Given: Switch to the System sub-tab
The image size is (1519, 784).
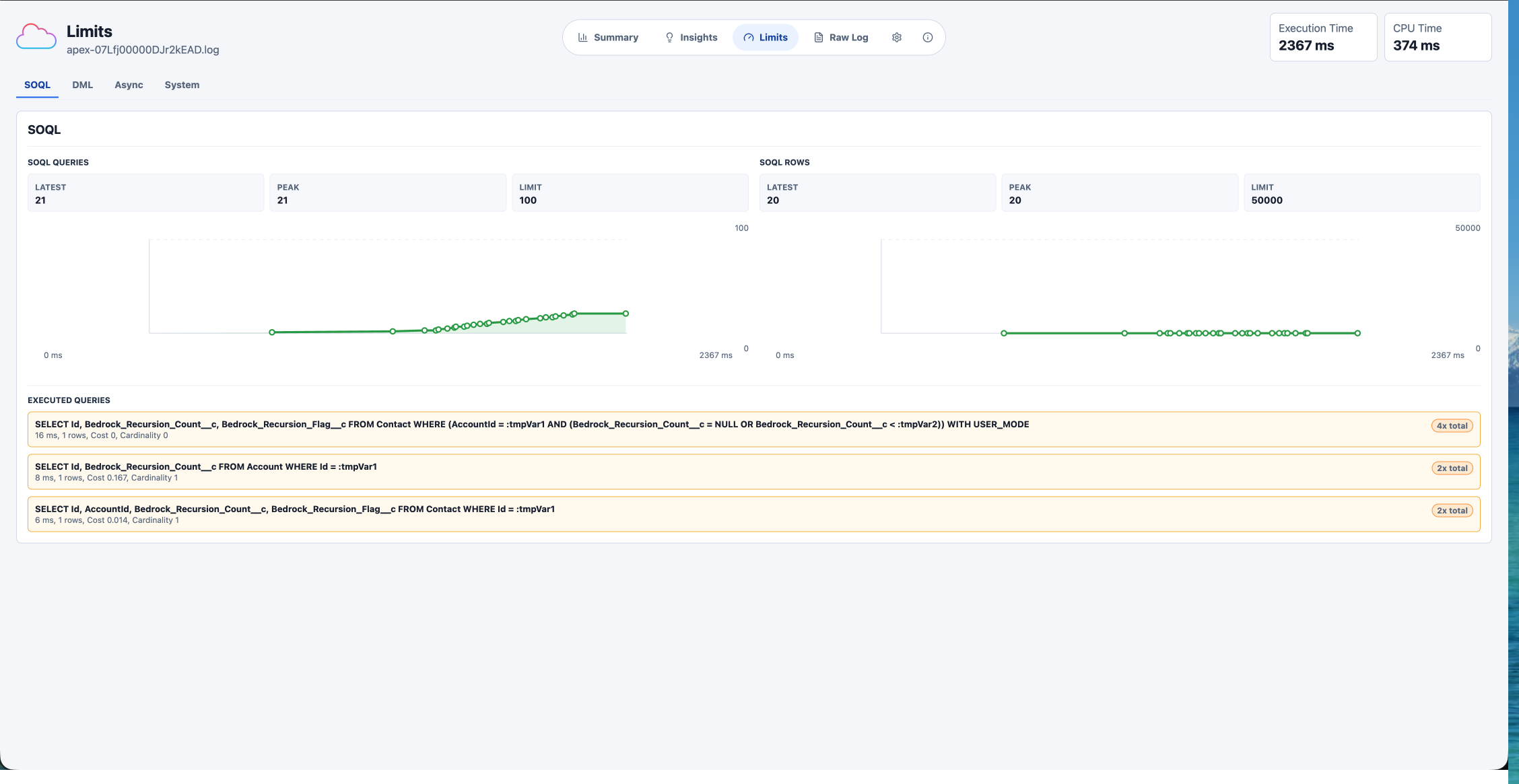Looking at the screenshot, I should 182,85.
